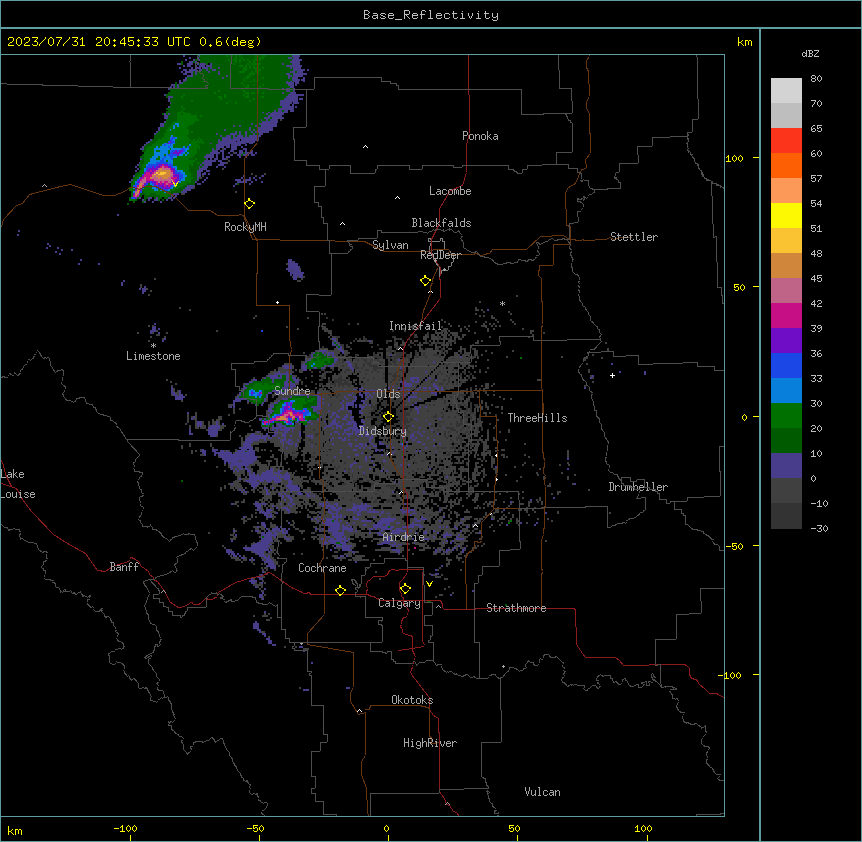This screenshot has height=842, width=862.
Task: Click the 100 km tick on right axis
Action: pos(734,158)
